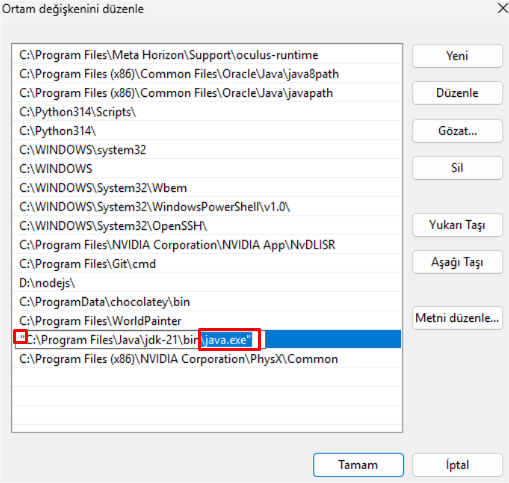Select the Oracle Java java8path entry

pyautogui.click(x=207, y=74)
